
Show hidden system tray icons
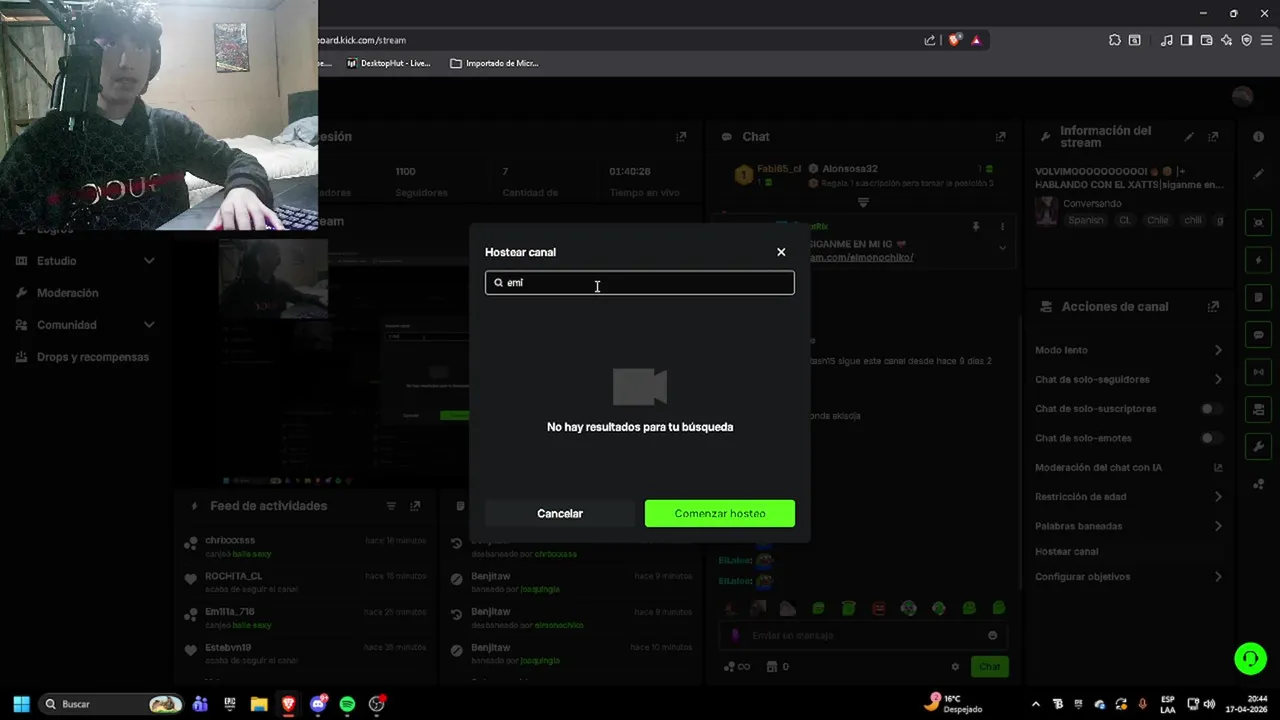[1035, 704]
